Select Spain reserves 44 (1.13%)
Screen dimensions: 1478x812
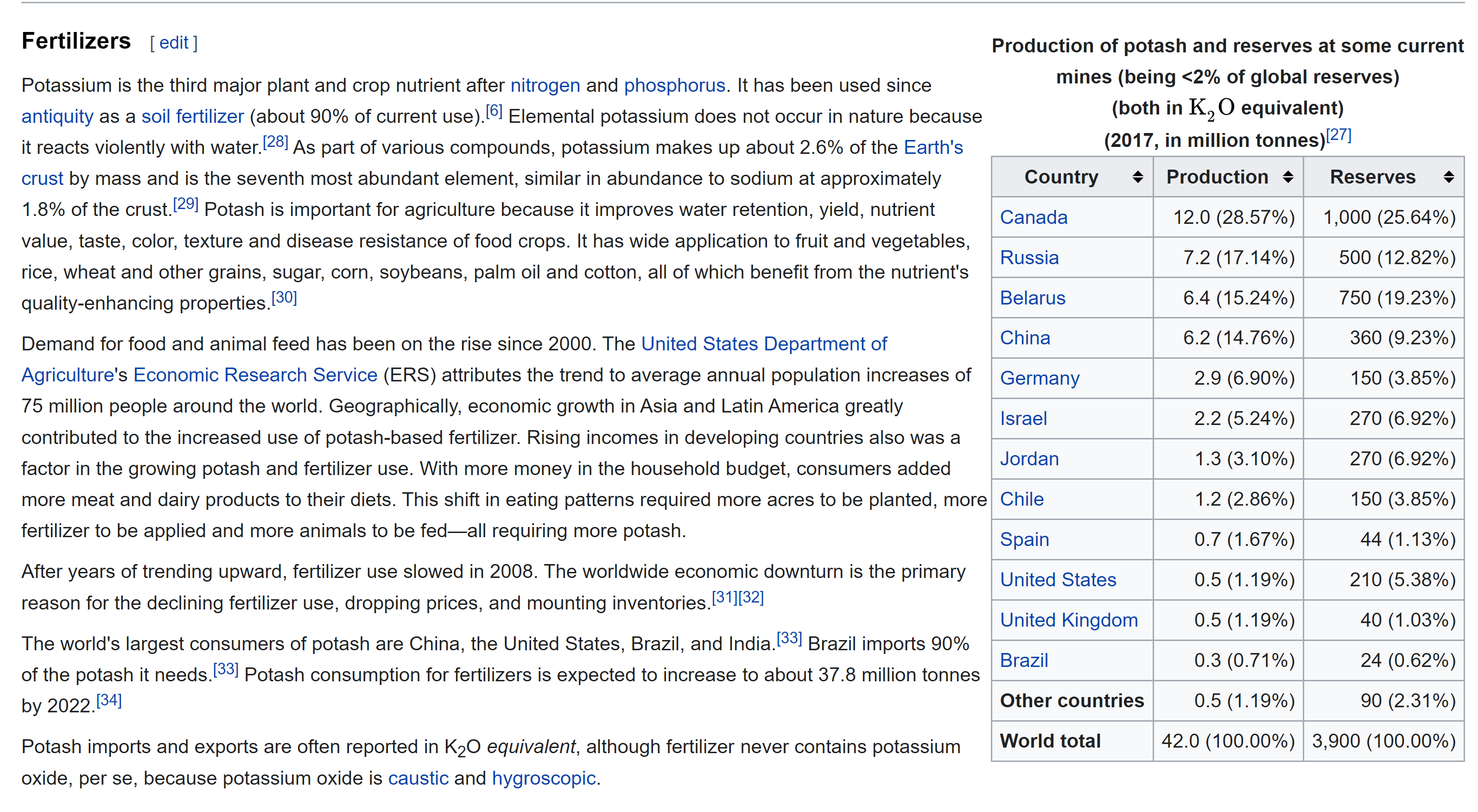(x=1384, y=539)
